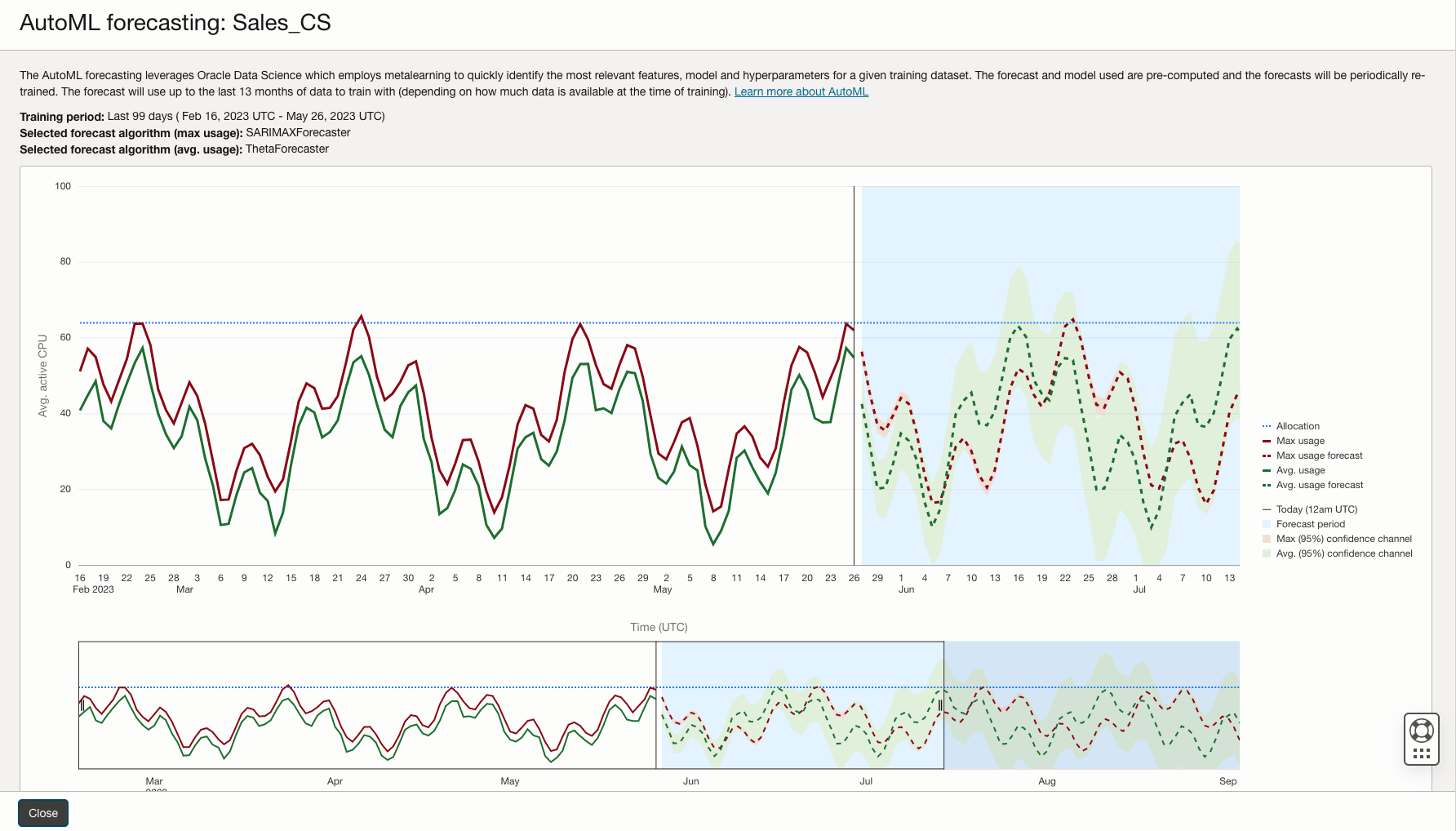Click the Avg. usage forecast dashed legend icon

point(1267,485)
